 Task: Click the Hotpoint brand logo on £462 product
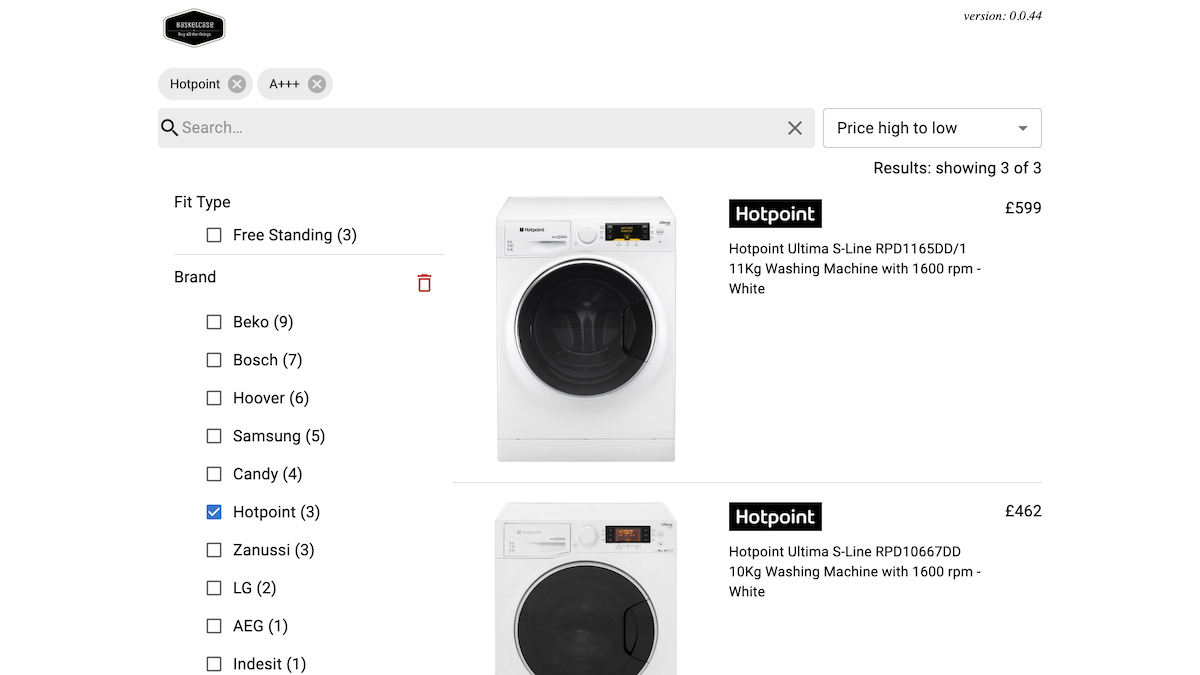(775, 516)
